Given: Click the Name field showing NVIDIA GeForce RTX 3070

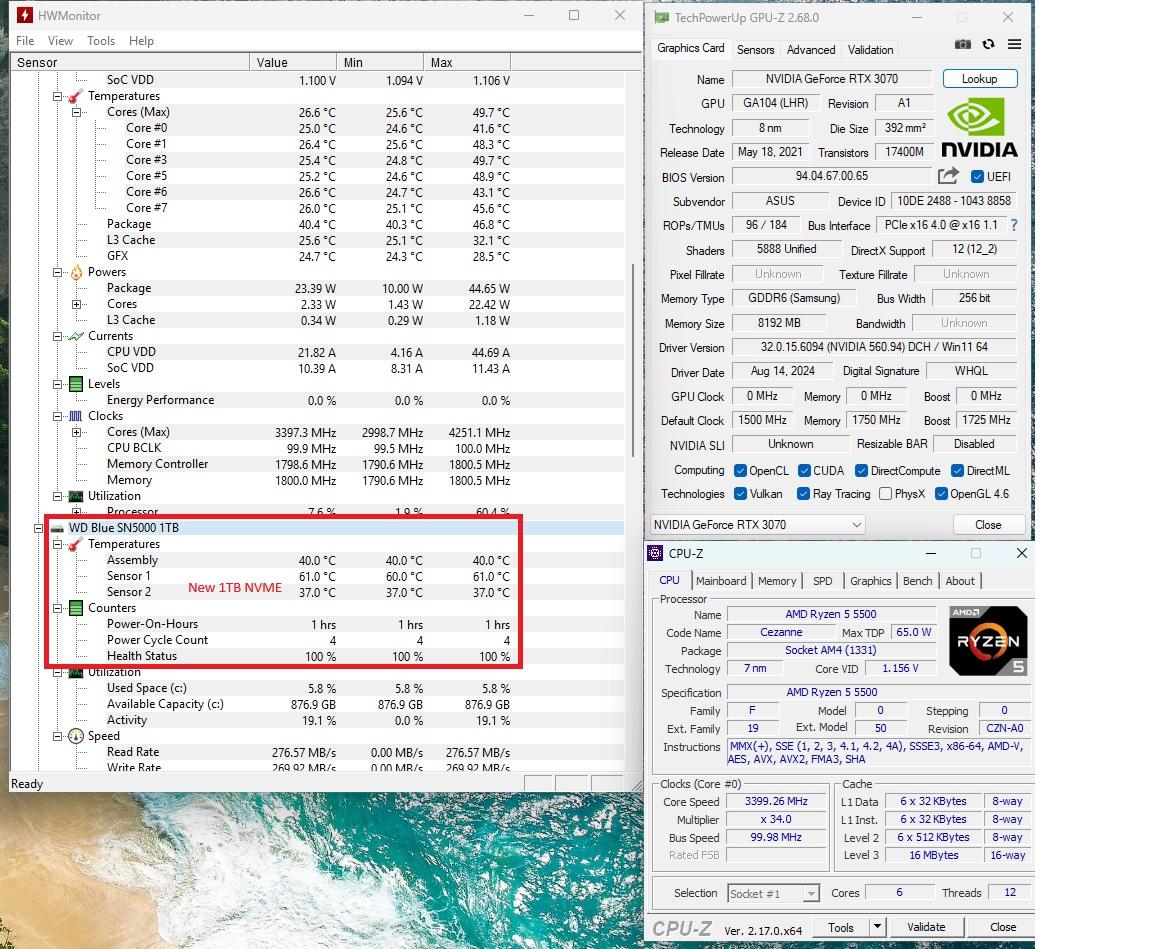Looking at the screenshot, I should (x=832, y=79).
